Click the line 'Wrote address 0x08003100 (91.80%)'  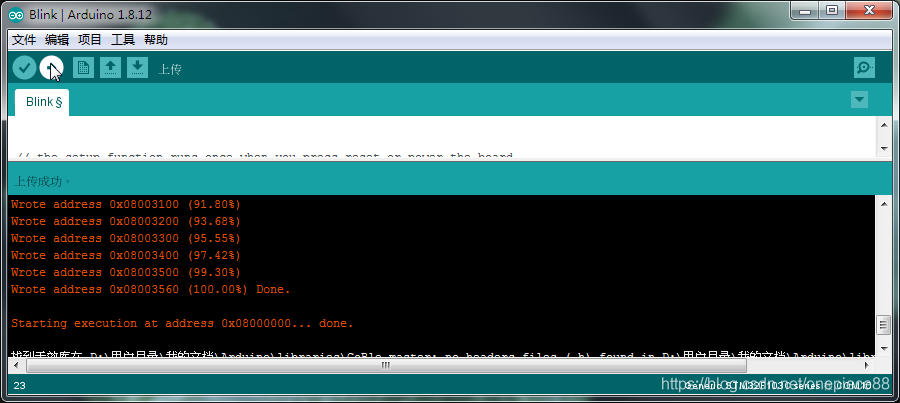click(x=126, y=204)
